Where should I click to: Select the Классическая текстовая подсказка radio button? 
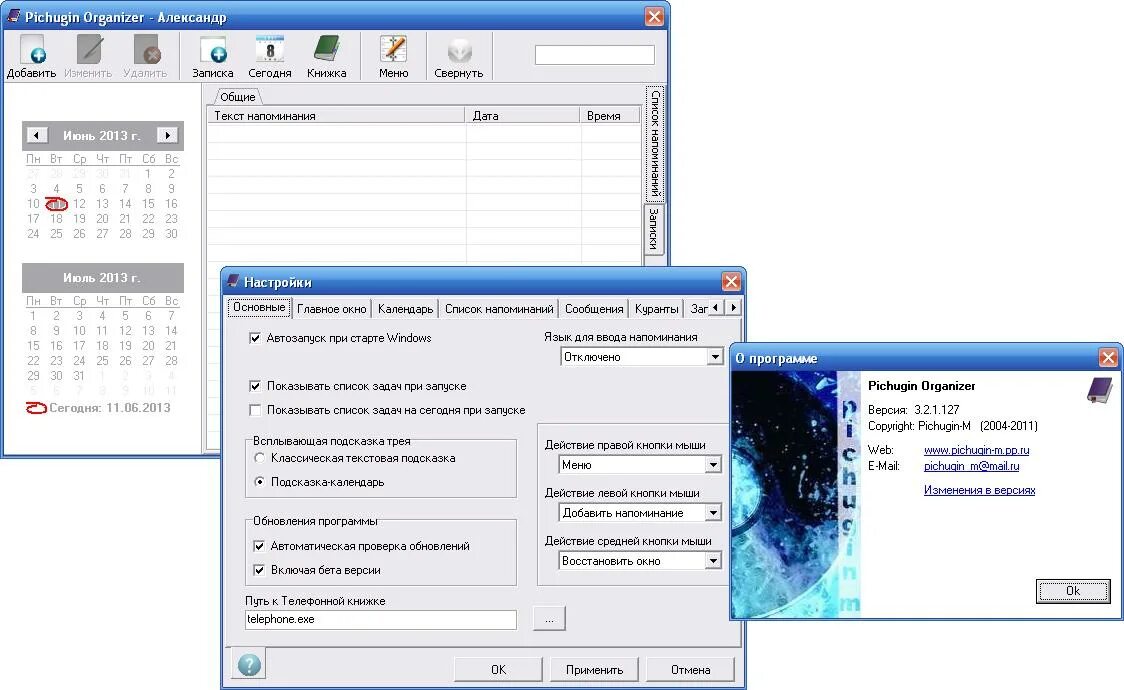click(x=259, y=458)
